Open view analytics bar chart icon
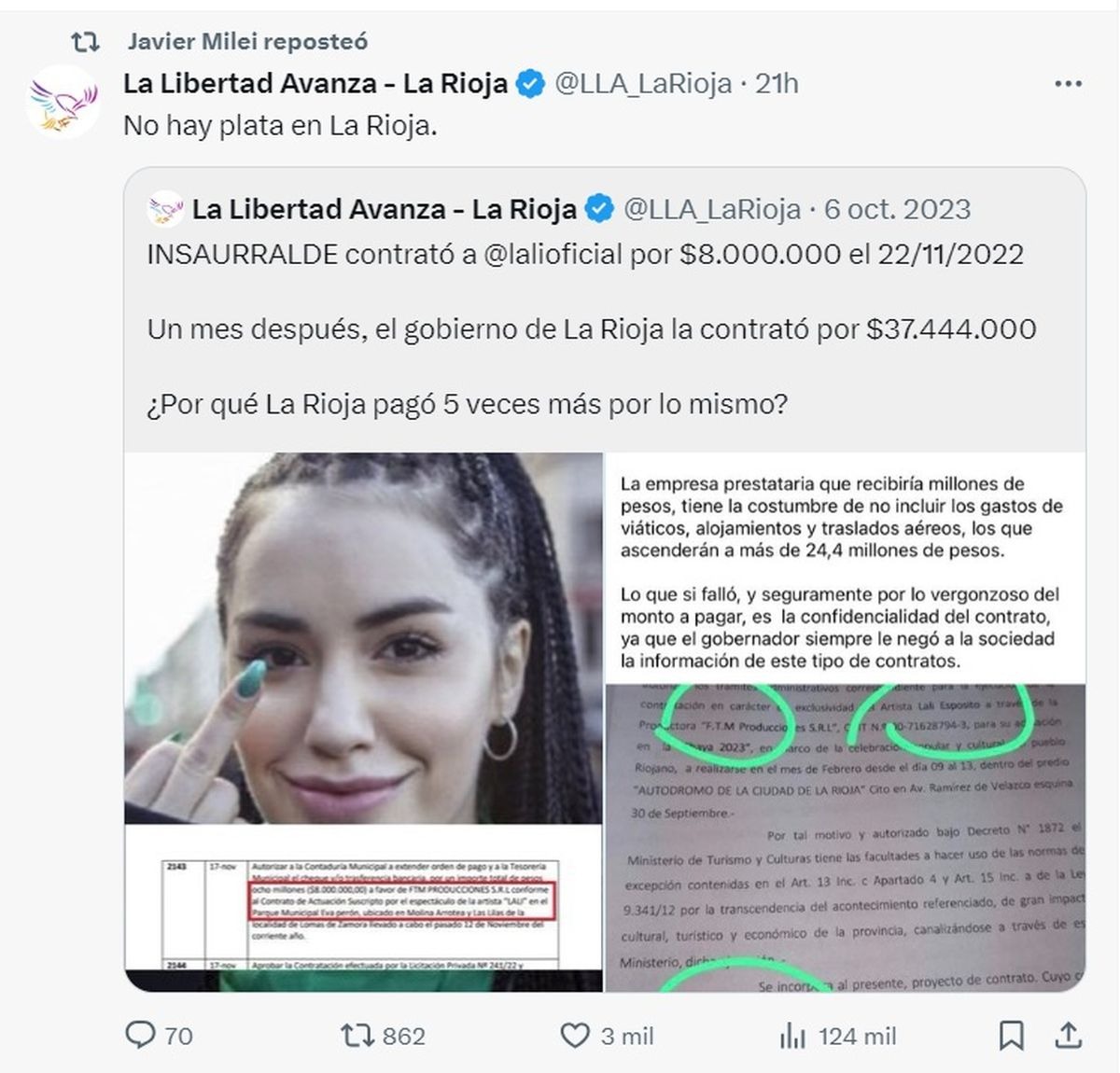The height and width of the screenshot is (1073, 1120). click(792, 1035)
